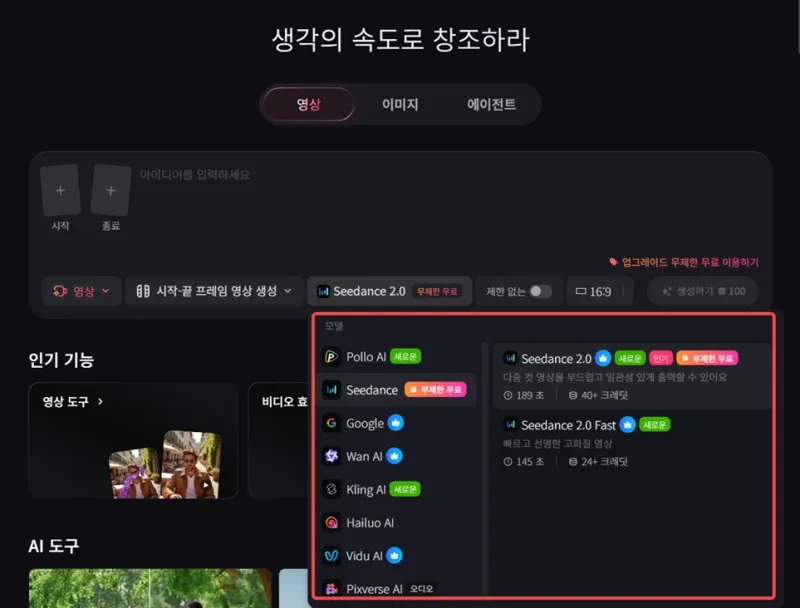
Task: Select Google in model list
Action: pyautogui.click(x=396, y=423)
